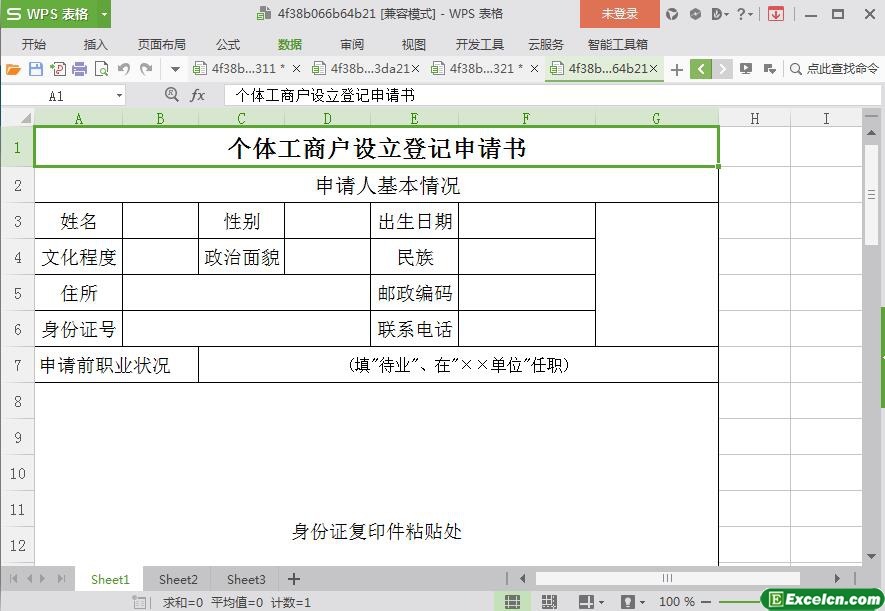The image size is (885, 611).
Task: Open the WPS 表格 application menu dropdown
Action: click(x=104, y=14)
